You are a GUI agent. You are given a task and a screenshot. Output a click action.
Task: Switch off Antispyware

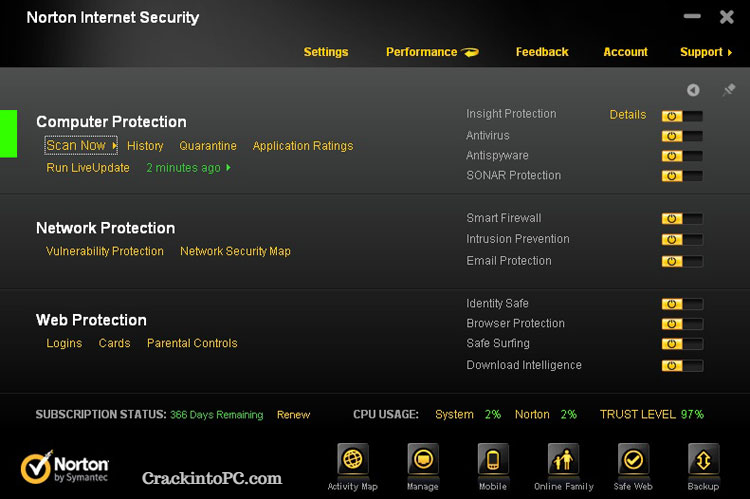point(682,156)
